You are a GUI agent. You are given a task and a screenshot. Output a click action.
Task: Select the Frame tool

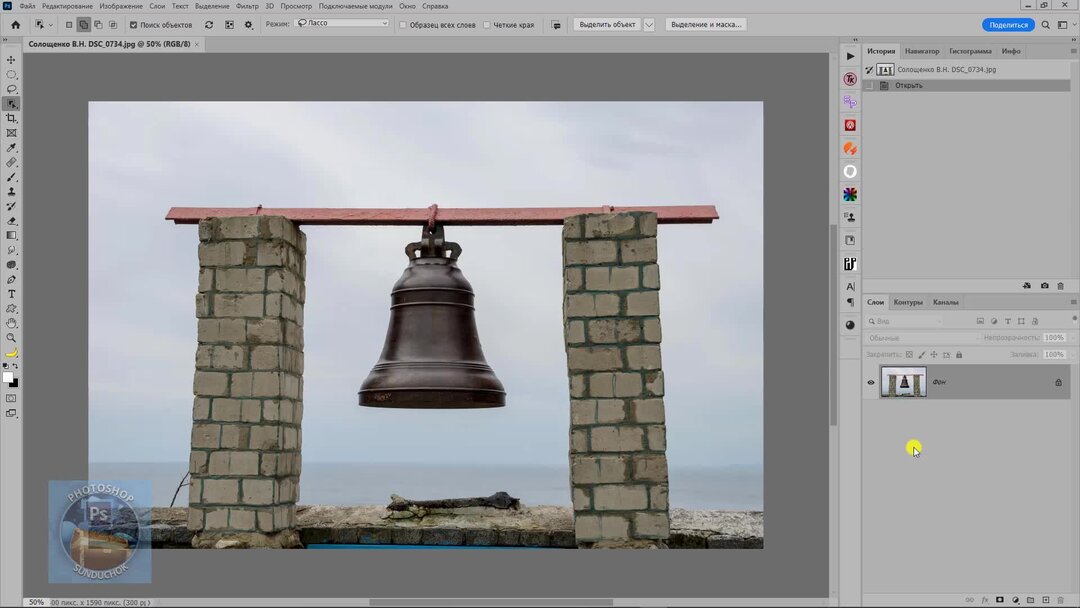tap(11, 133)
